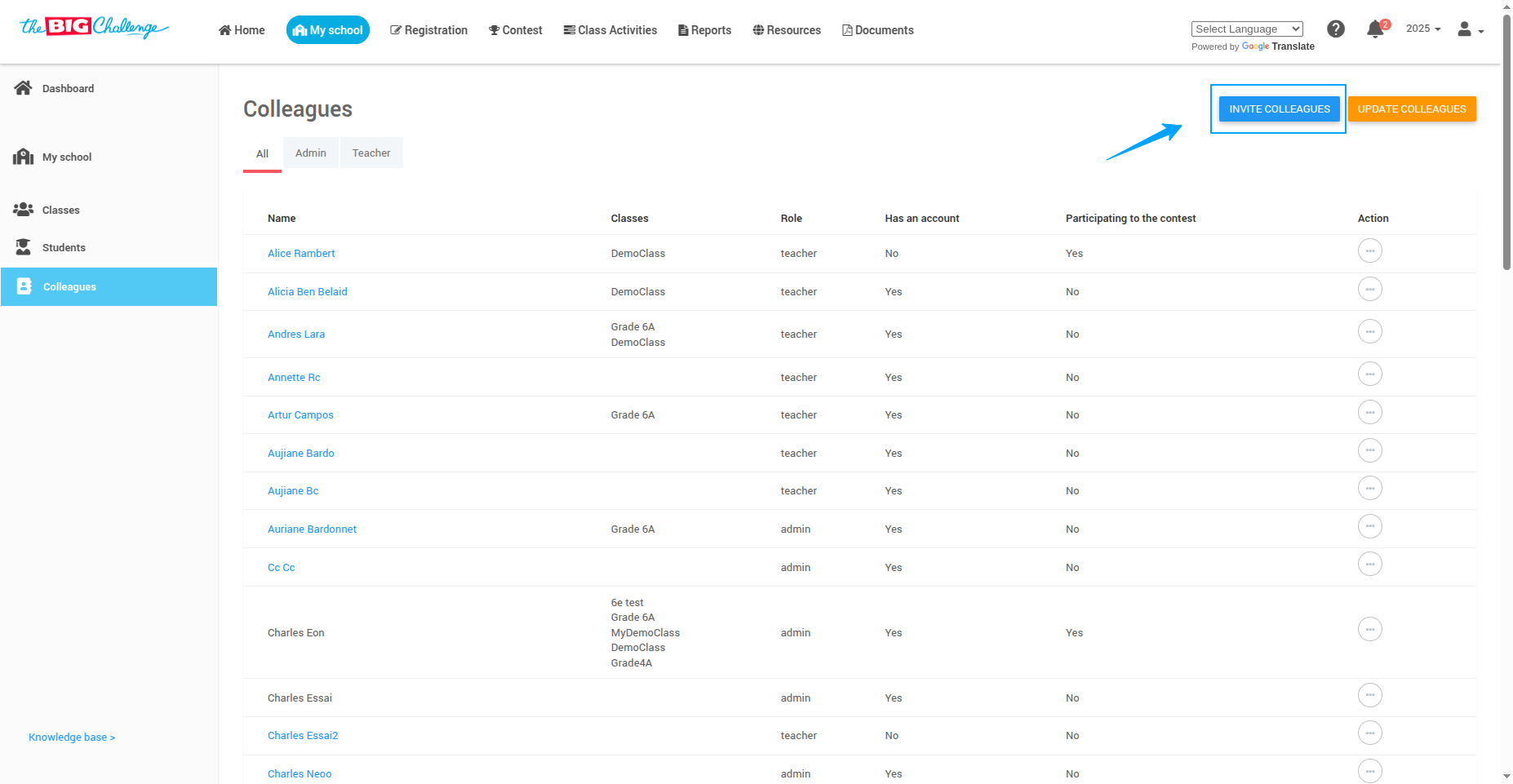Open action menu for Aujiane Bc

point(1370,488)
